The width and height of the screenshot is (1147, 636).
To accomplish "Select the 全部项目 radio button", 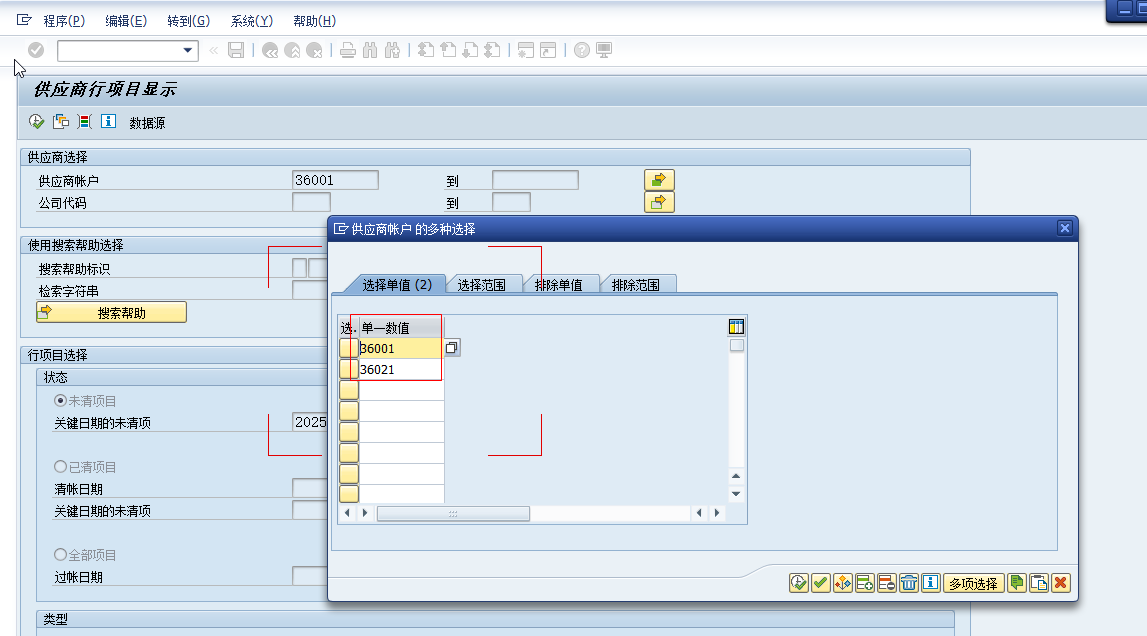I will click(61, 554).
